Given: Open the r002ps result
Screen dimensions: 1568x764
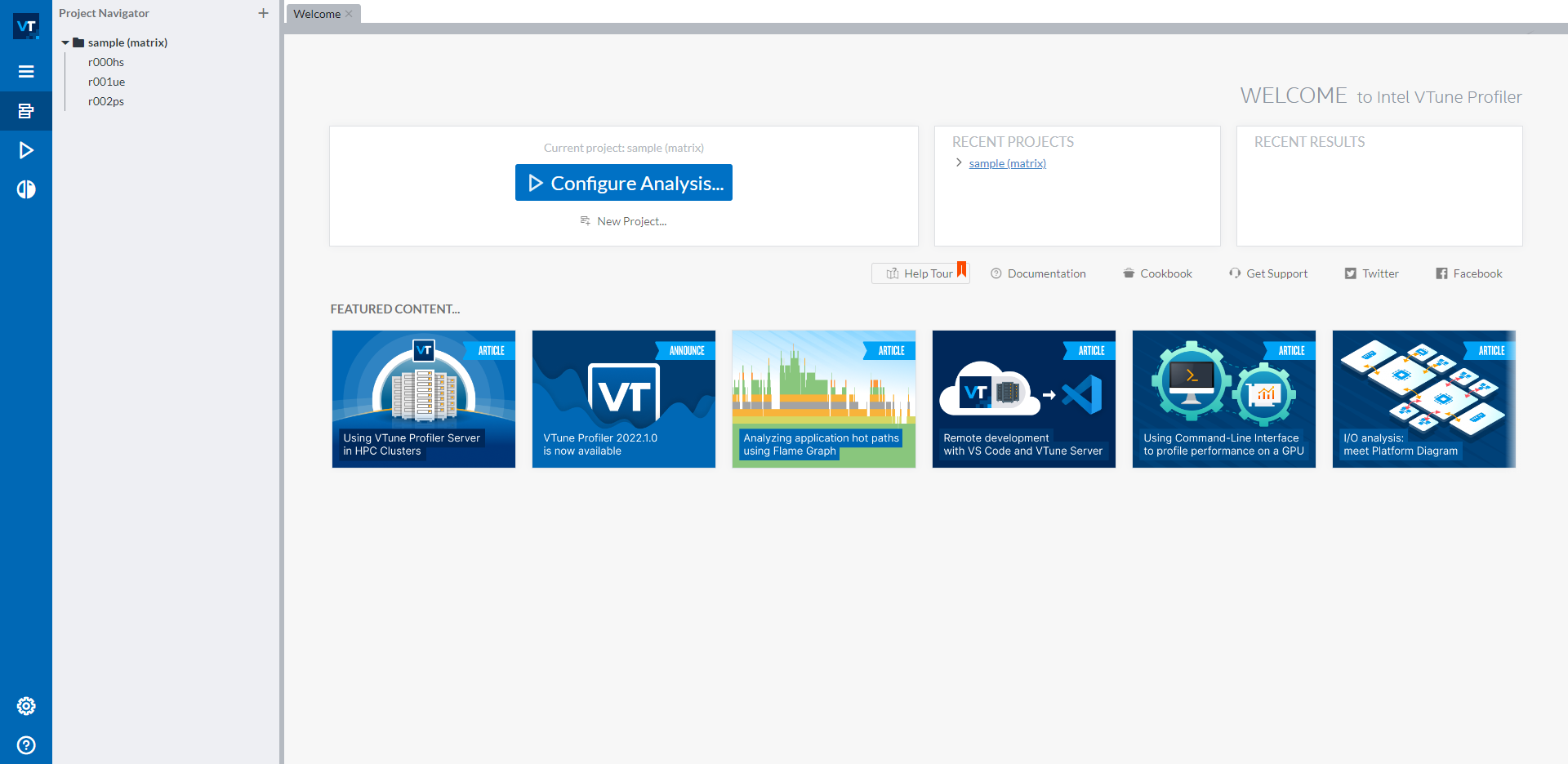Looking at the screenshot, I should [x=106, y=101].
